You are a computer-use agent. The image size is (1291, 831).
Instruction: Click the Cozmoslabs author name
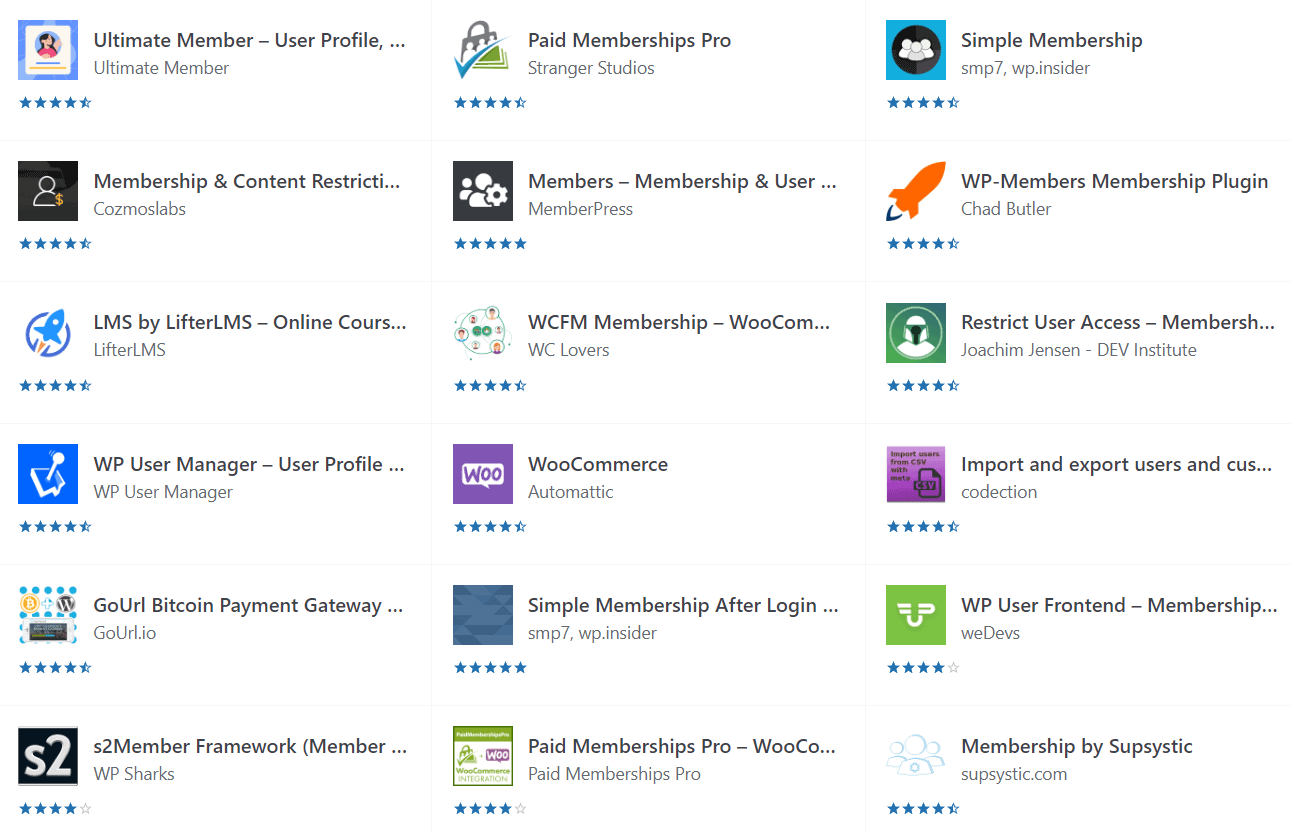[140, 209]
